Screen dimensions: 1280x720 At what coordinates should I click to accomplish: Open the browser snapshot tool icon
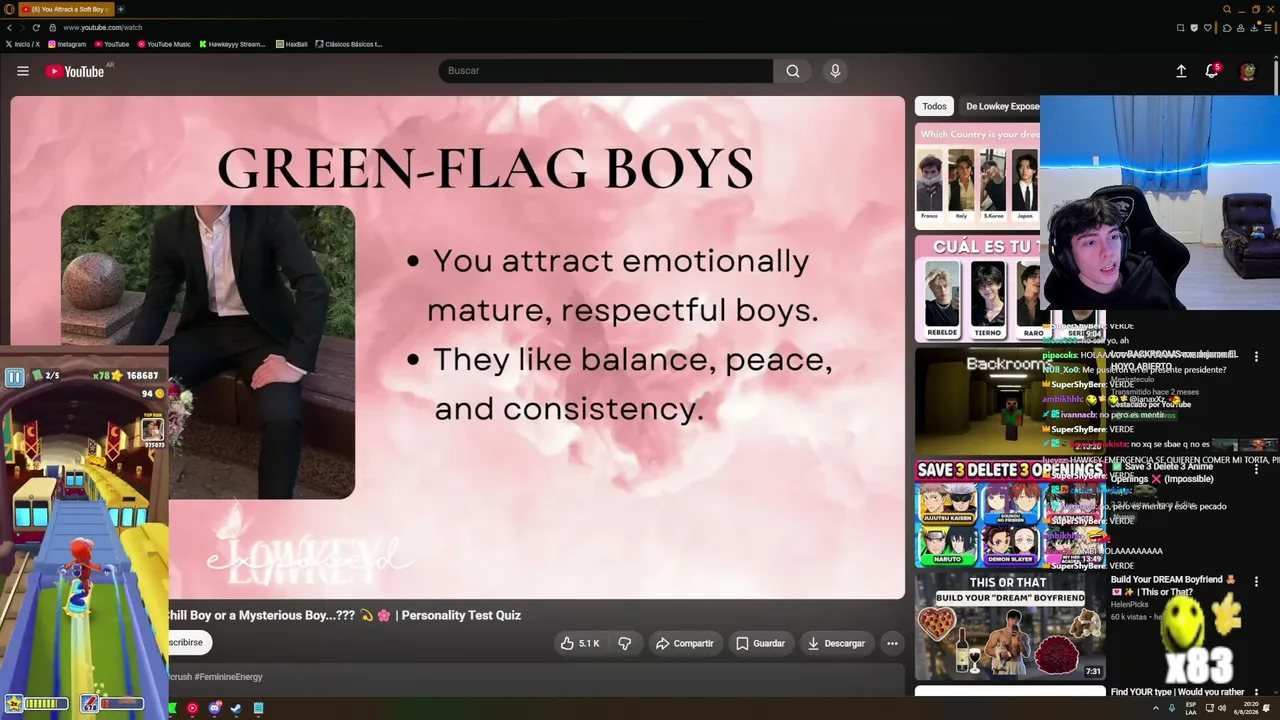pyautogui.click(x=1180, y=27)
